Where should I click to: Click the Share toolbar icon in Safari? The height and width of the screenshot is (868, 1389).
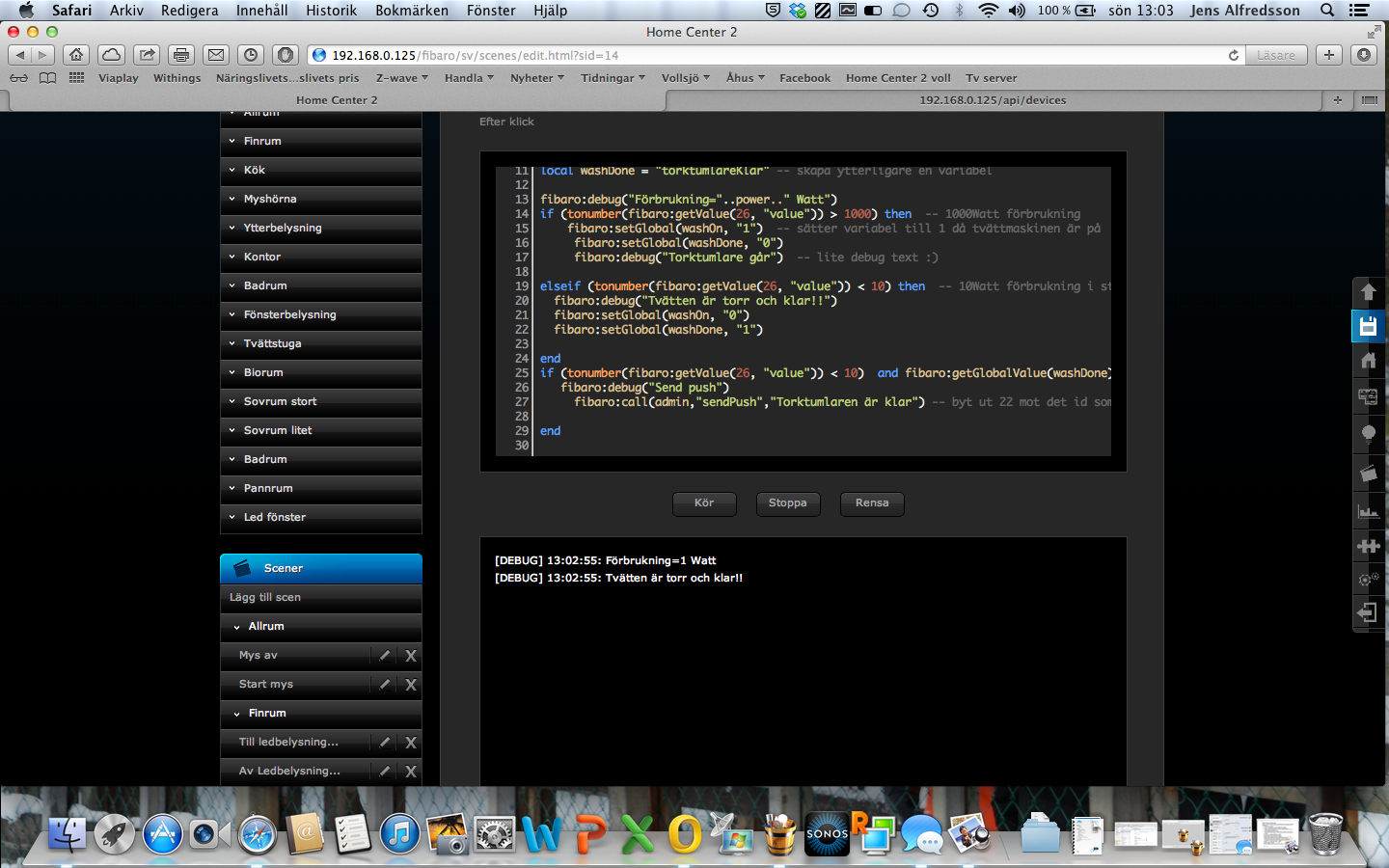147,55
